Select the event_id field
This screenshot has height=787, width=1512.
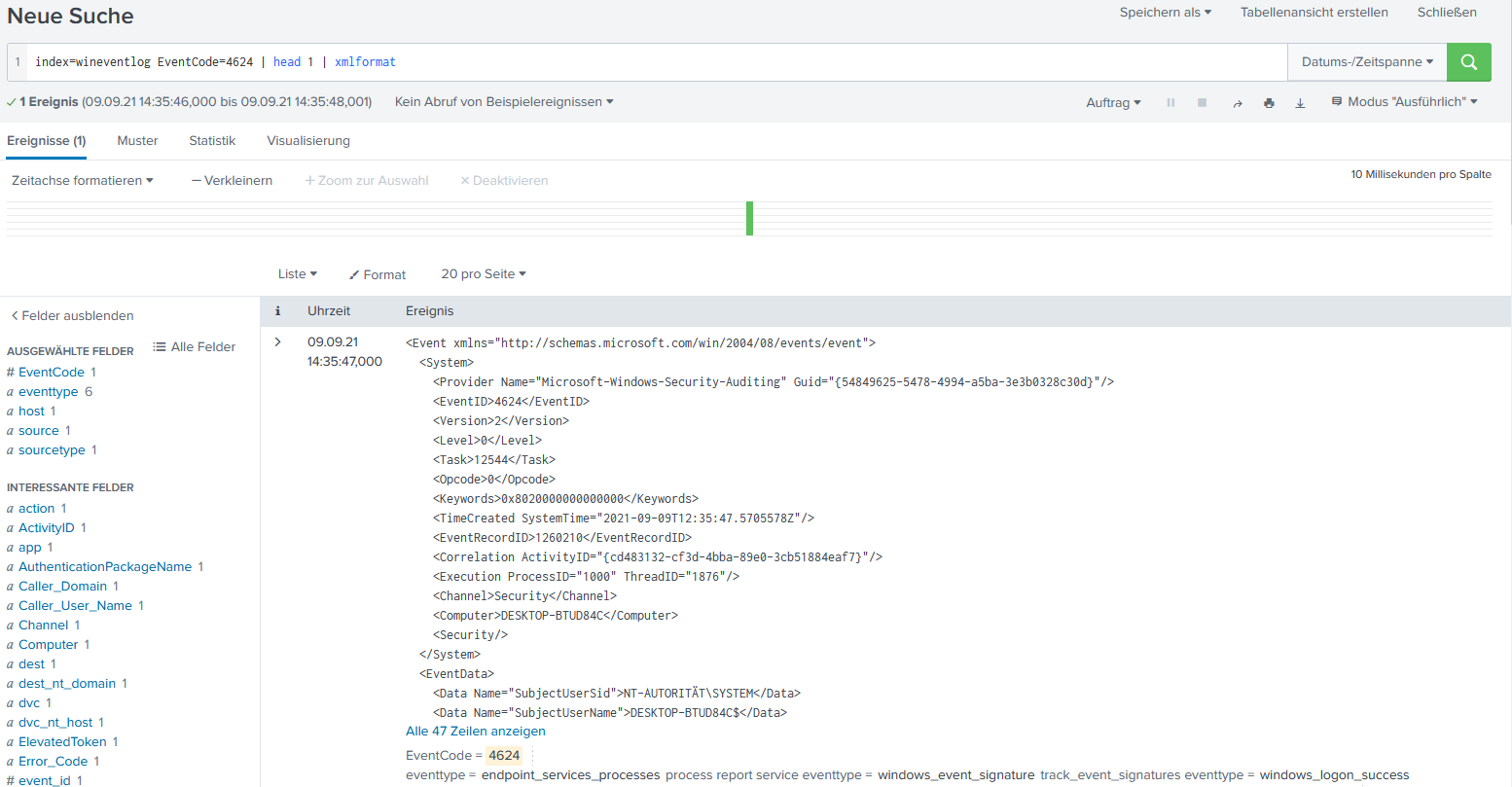click(x=45, y=780)
